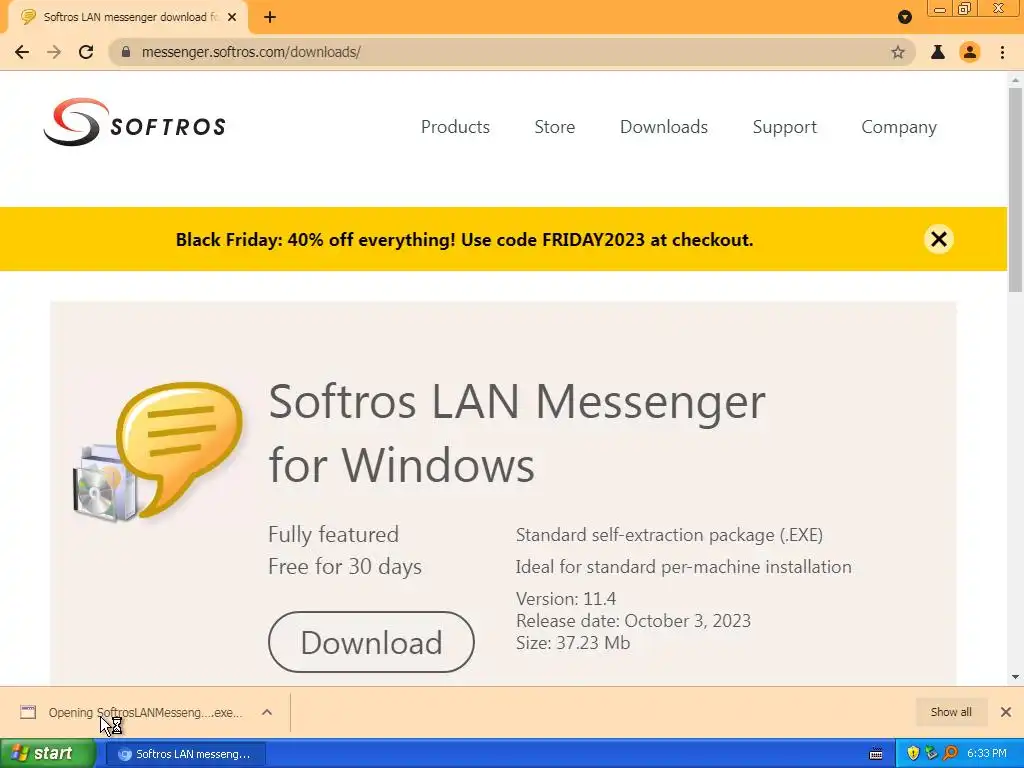1024x768 pixels.
Task: Click the scrollbar down arrow
Action: 1015,677
